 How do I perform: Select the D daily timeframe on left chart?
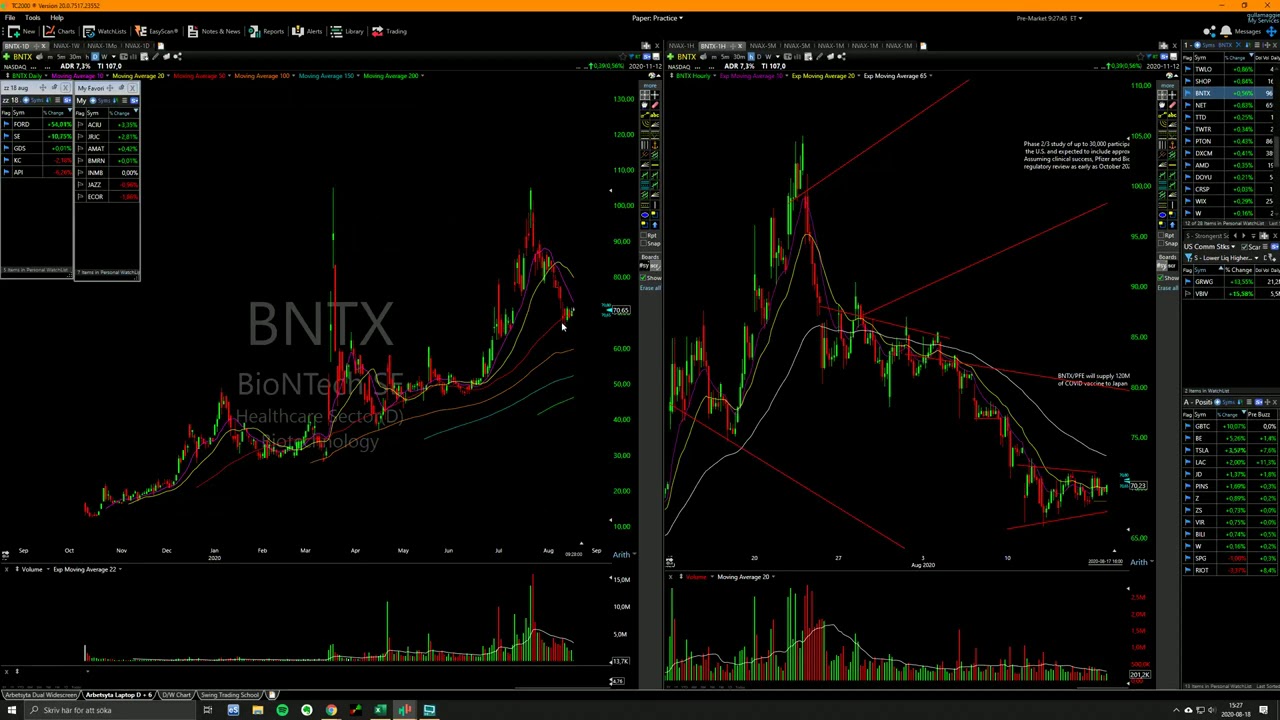coord(95,57)
